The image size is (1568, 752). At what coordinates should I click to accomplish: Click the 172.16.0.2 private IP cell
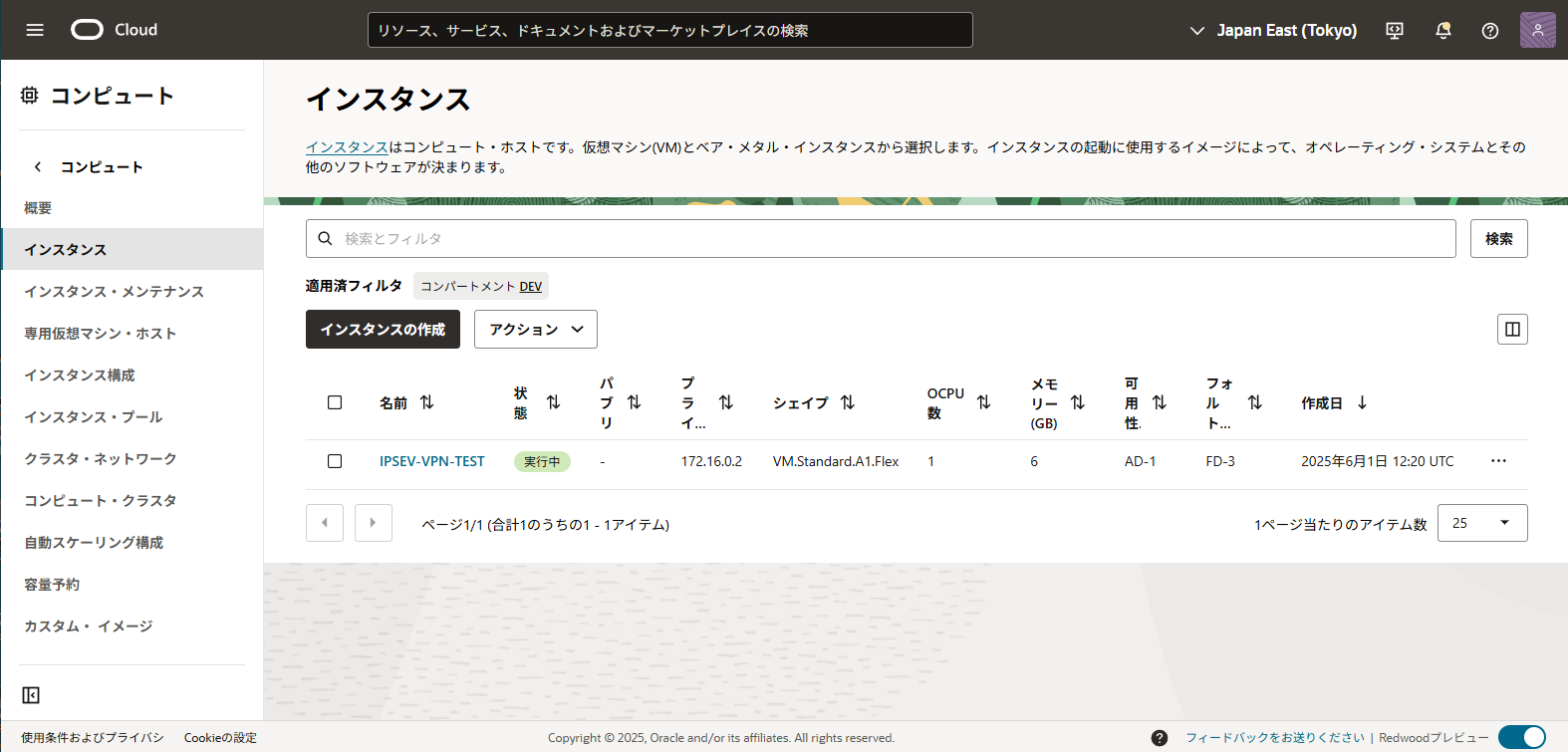pyautogui.click(x=711, y=461)
